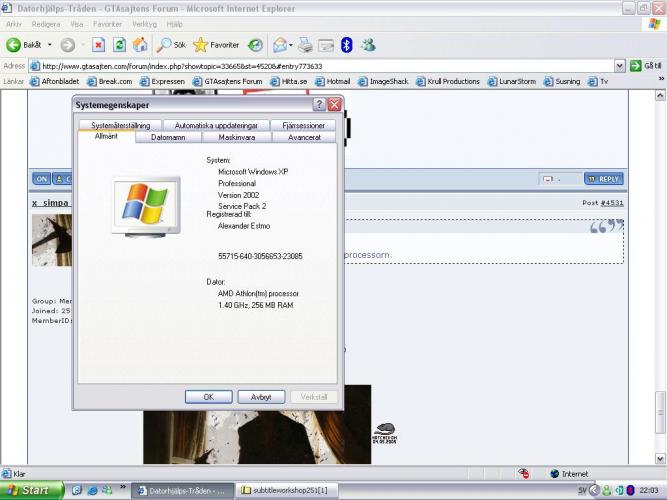Select the Allmänt tab
Viewport: 667px width, 500px height.
tap(106, 136)
